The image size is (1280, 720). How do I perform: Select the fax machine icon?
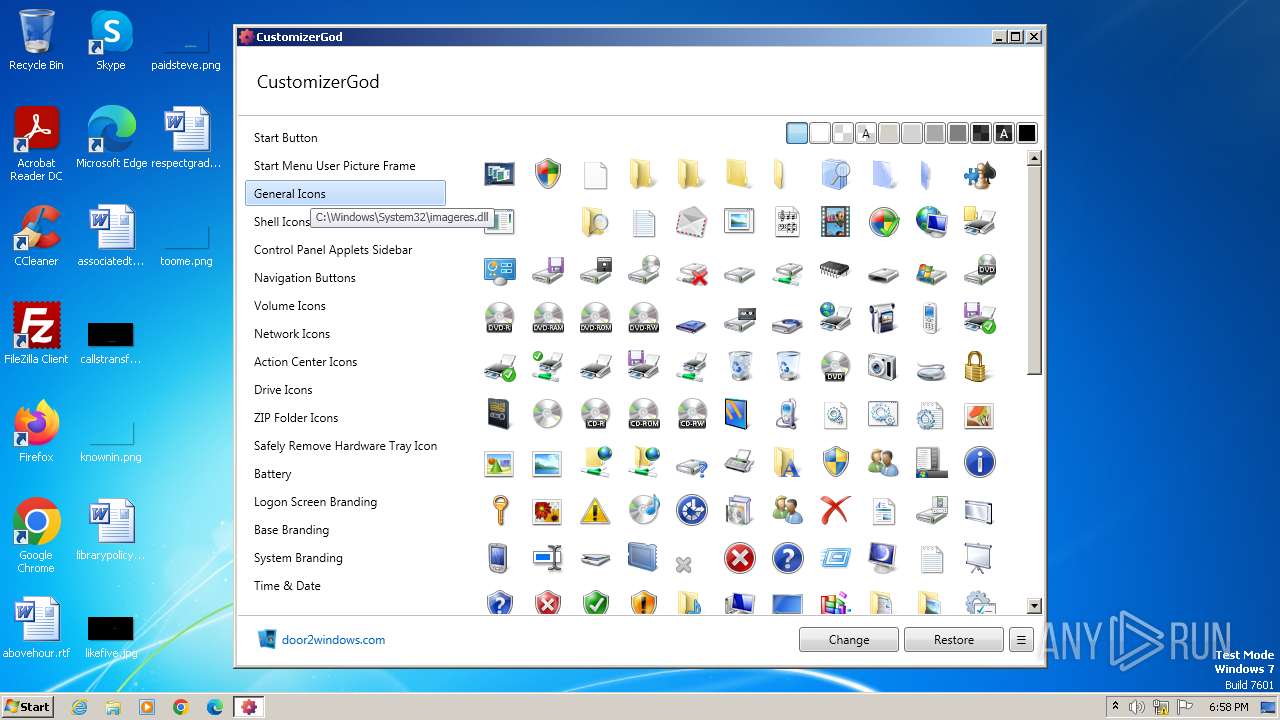click(739, 462)
